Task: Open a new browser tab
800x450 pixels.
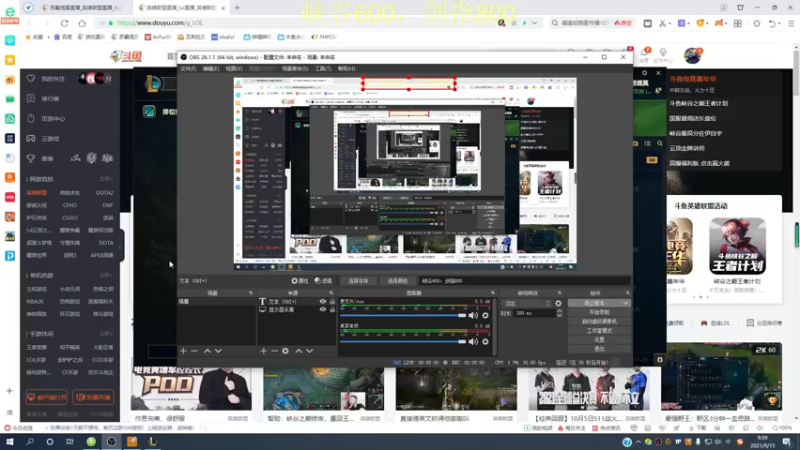Action: click(x=237, y=8)
